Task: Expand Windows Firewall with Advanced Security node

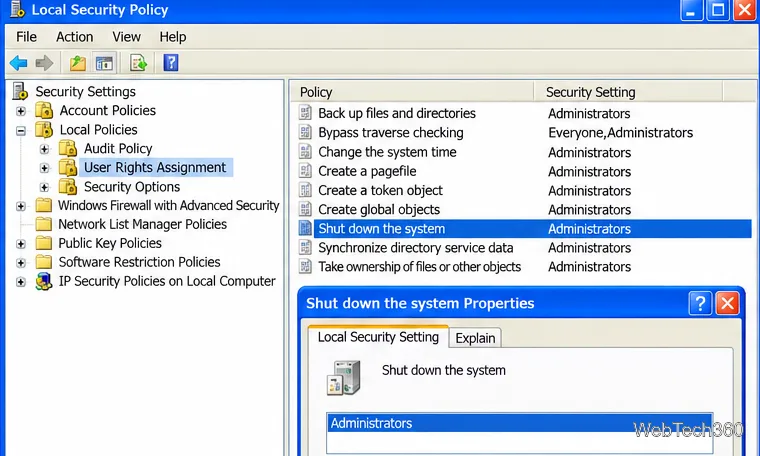Action: coord(21,206)
